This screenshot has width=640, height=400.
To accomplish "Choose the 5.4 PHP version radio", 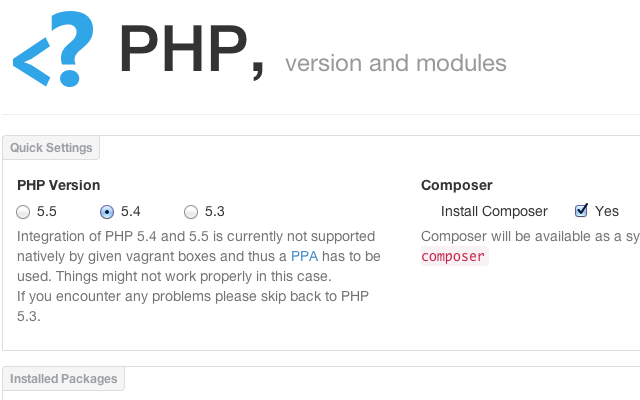I will pyautogui.click(x=107, y=212).
